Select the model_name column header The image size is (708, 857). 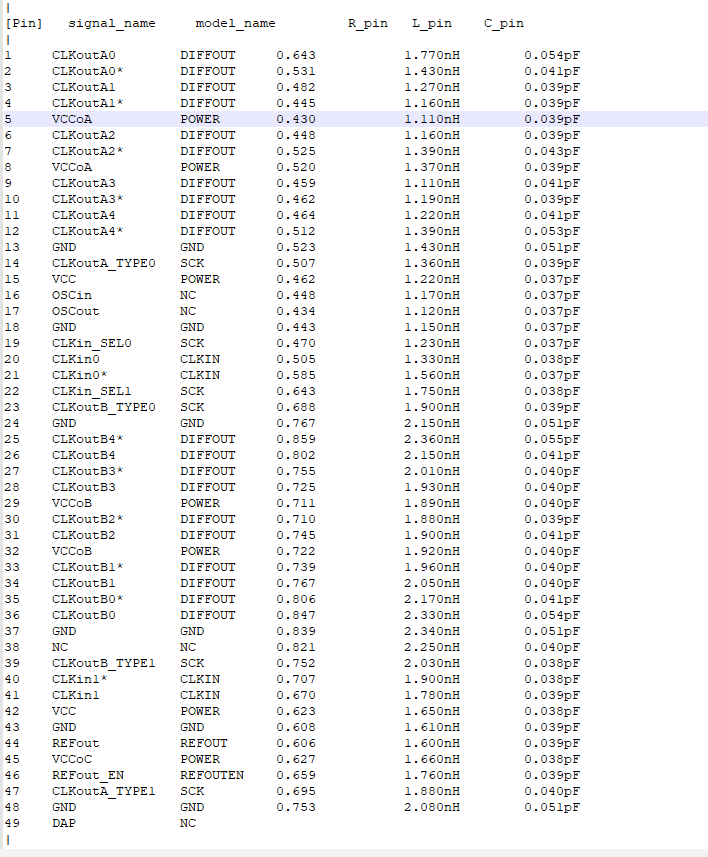[x=236, y=24]
